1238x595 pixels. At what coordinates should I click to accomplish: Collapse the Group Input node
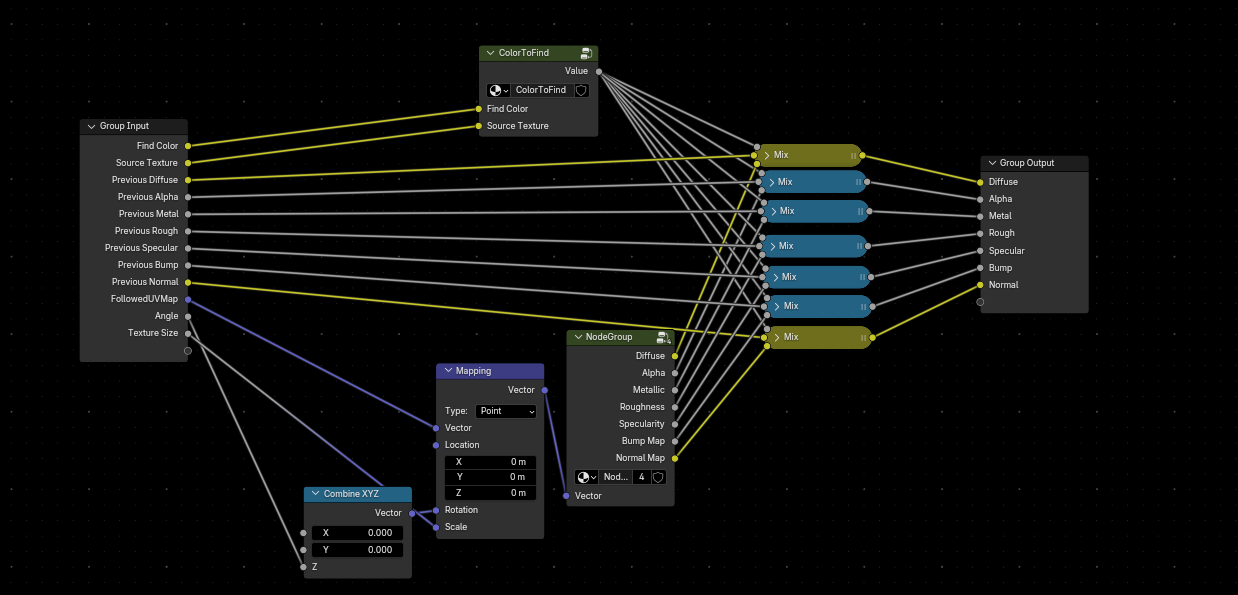coord(92,126)
